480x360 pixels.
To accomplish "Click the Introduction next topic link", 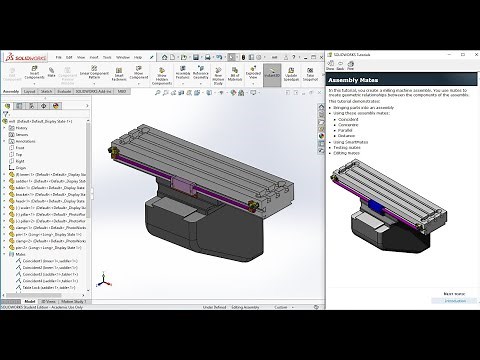I will pyautogui.click(x=455, y=301).
